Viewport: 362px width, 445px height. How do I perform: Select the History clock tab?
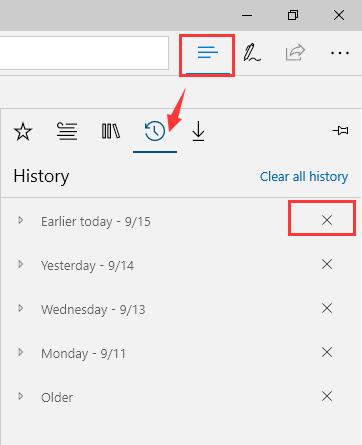tap(155, 131)
